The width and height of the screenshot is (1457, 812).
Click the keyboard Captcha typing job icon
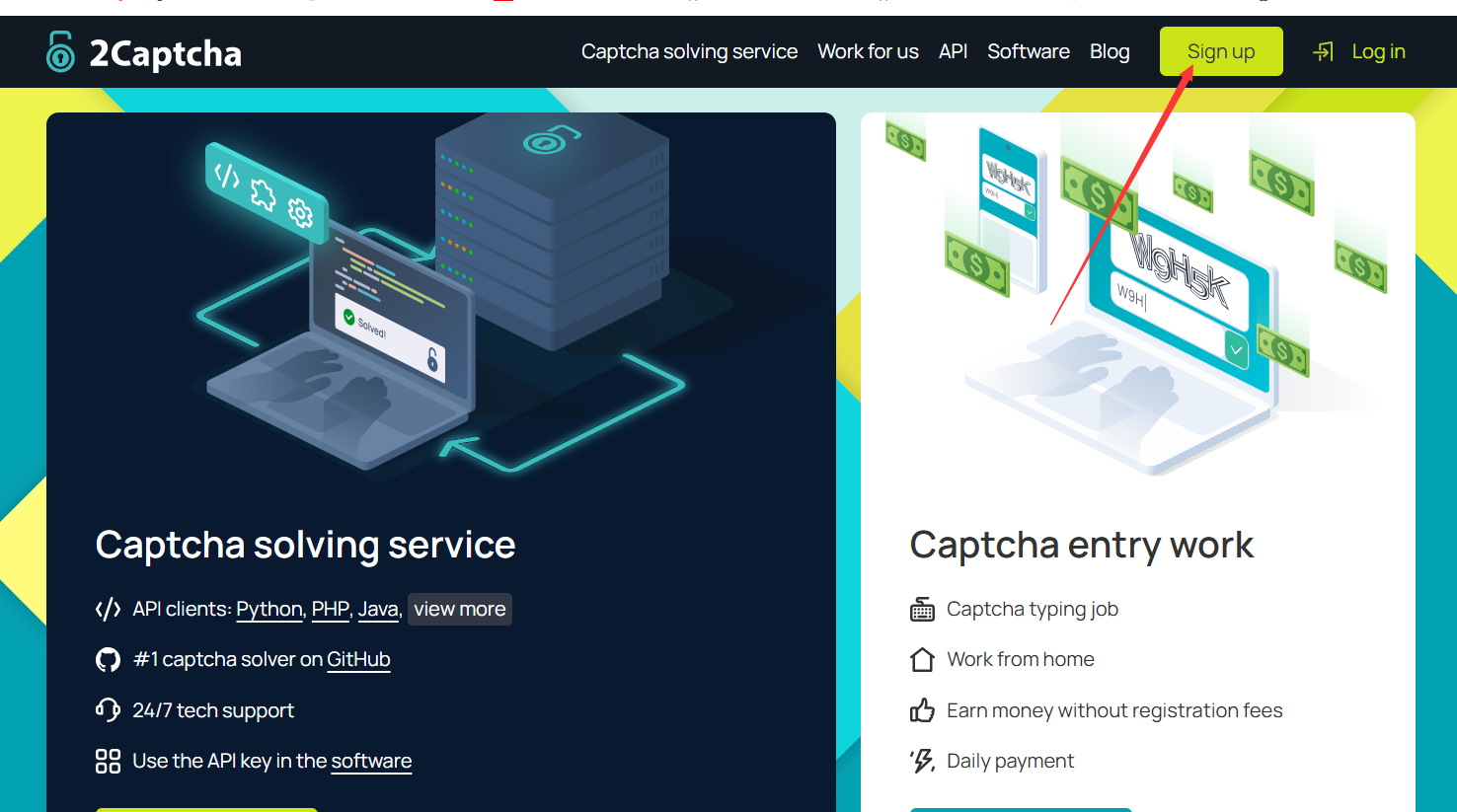click(922, 610)
